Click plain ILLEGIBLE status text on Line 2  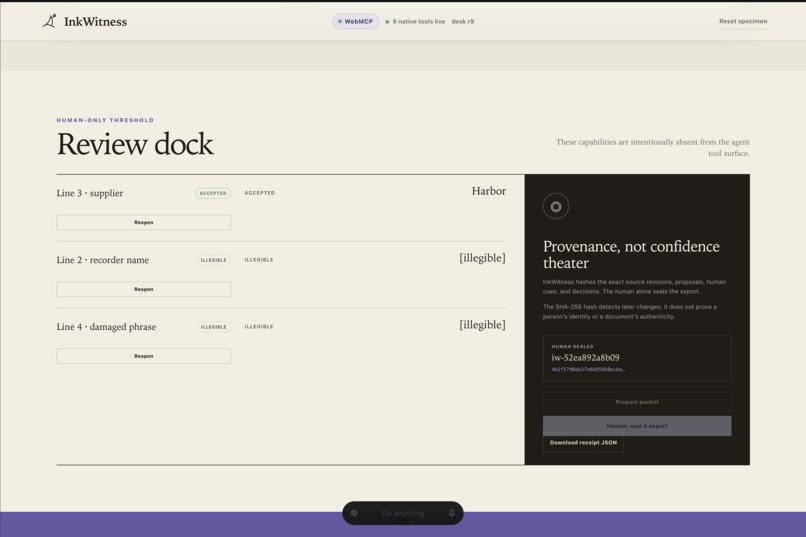pyautogui.click(x=259, y=260)
